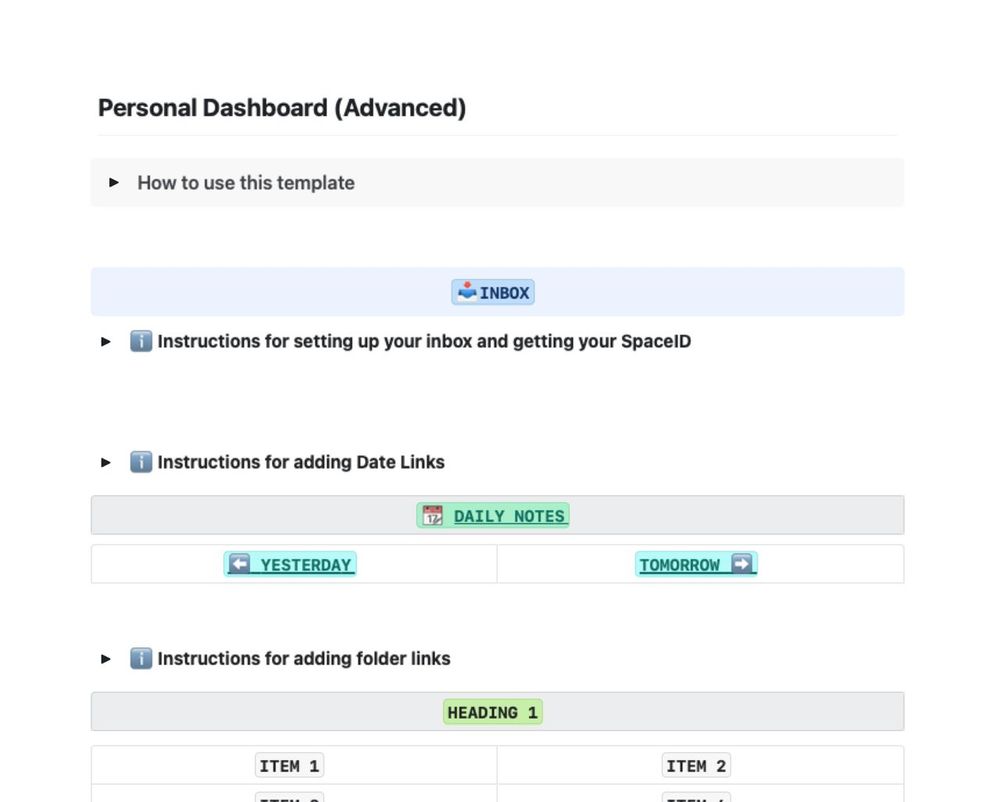The width and height of the screenshot is (1000, 802).
Task: Go to the TOMORROW note link
Action: click(680, 565)
